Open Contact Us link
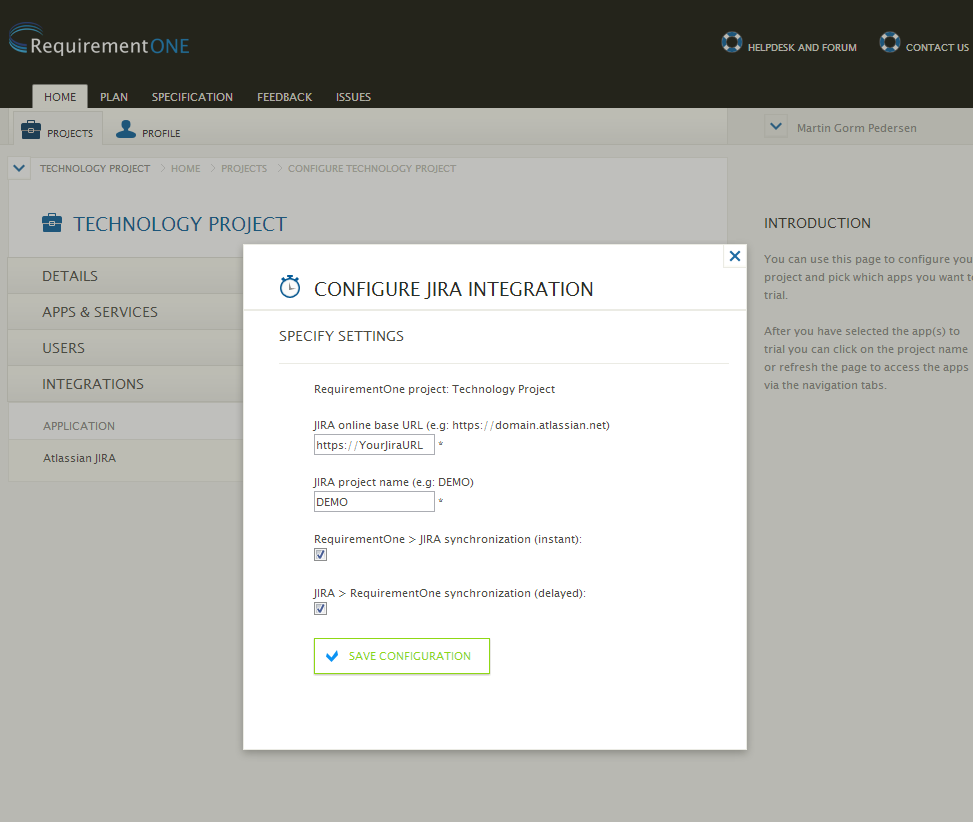 [x=937, y=48]
